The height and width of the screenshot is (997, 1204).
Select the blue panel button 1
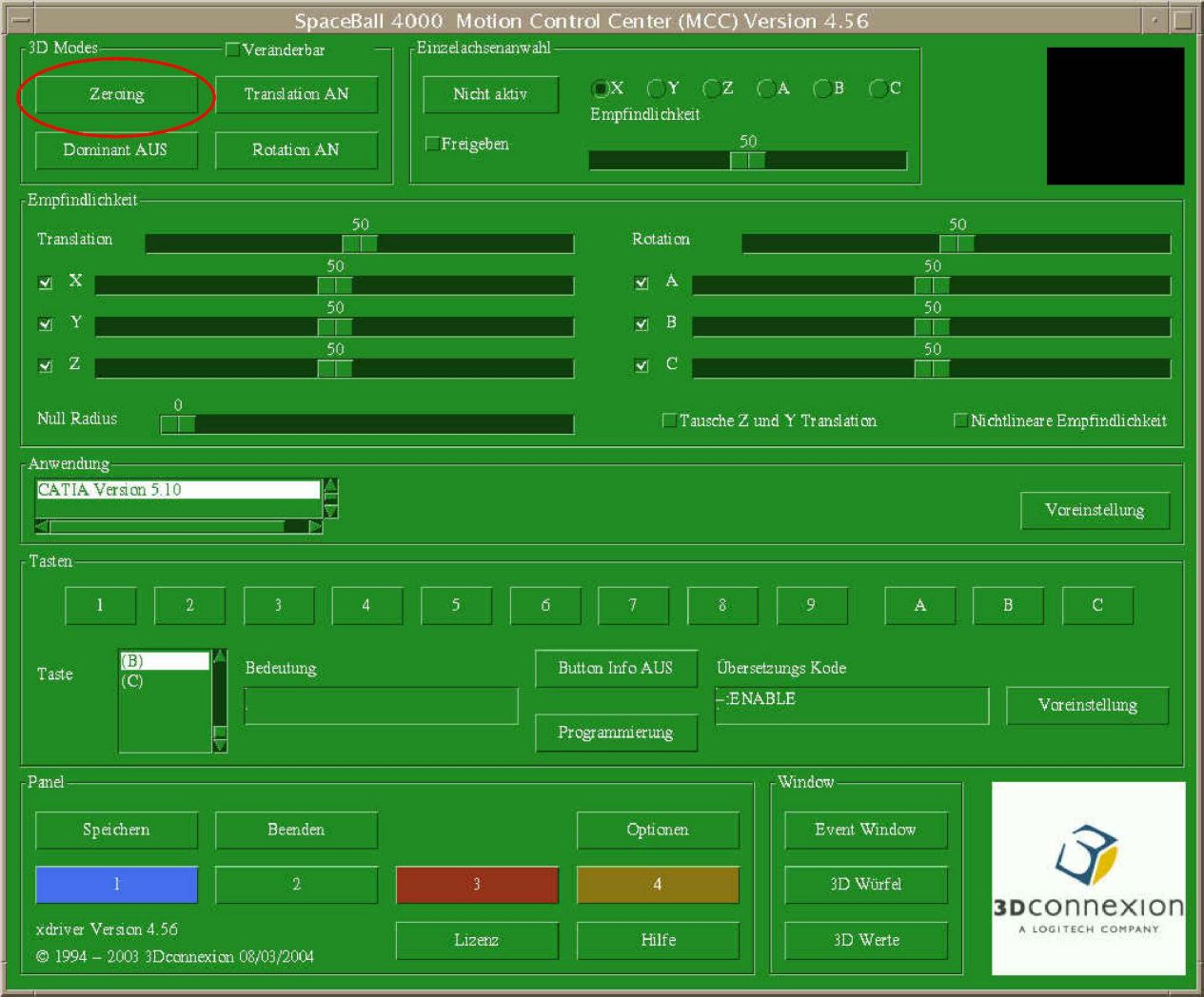click(x=116, y=885)
